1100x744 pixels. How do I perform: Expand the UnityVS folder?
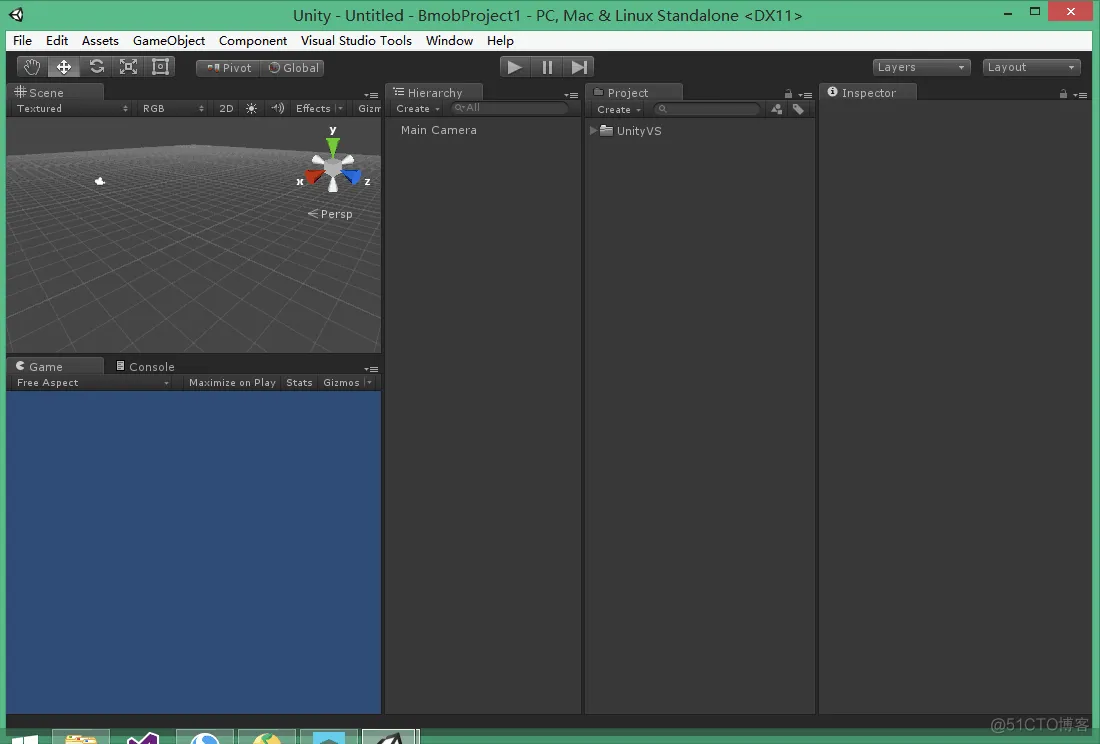pyautogui.click(x=593, y=130)
